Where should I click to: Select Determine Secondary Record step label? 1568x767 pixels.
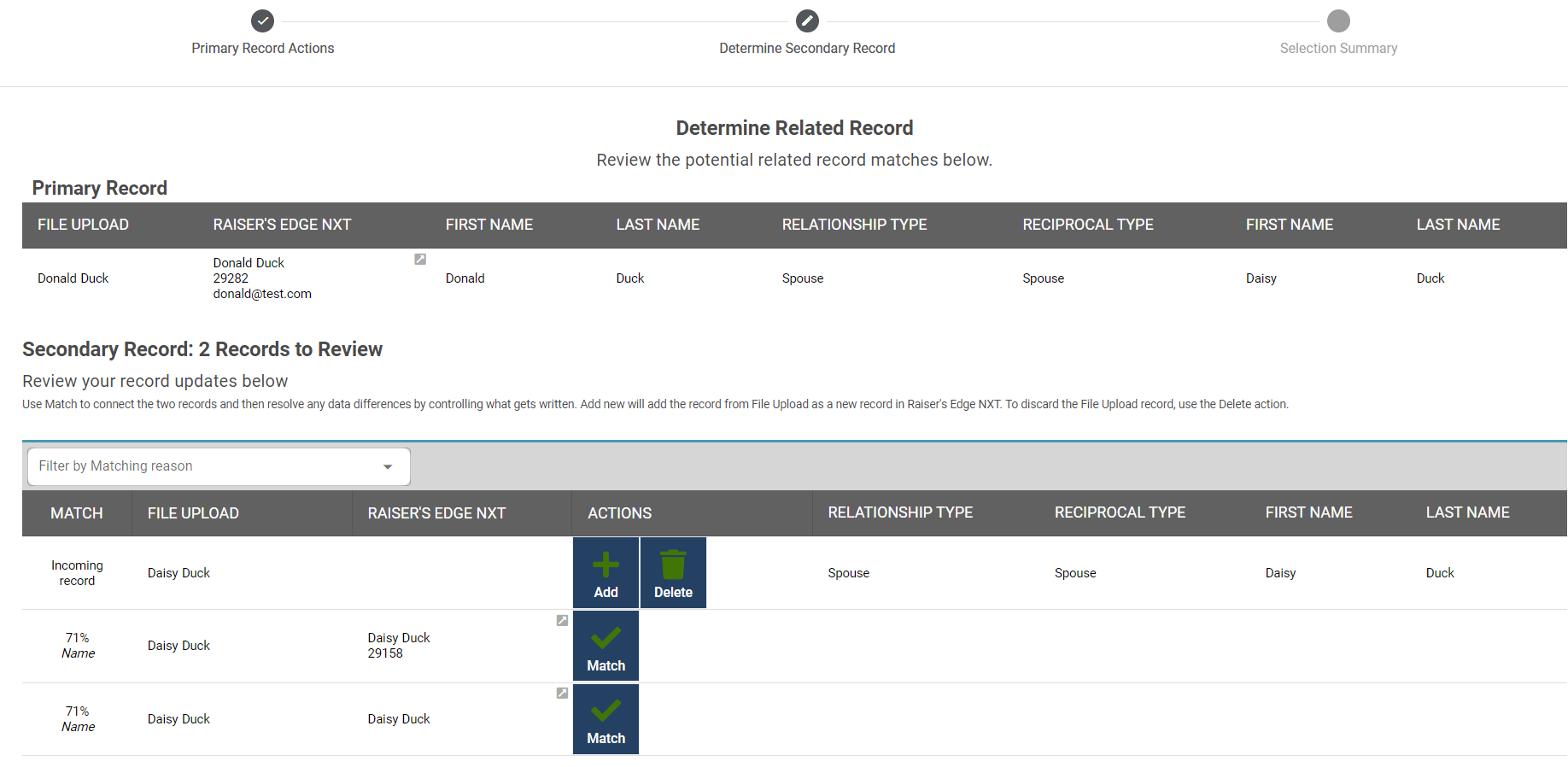point(807,49)
